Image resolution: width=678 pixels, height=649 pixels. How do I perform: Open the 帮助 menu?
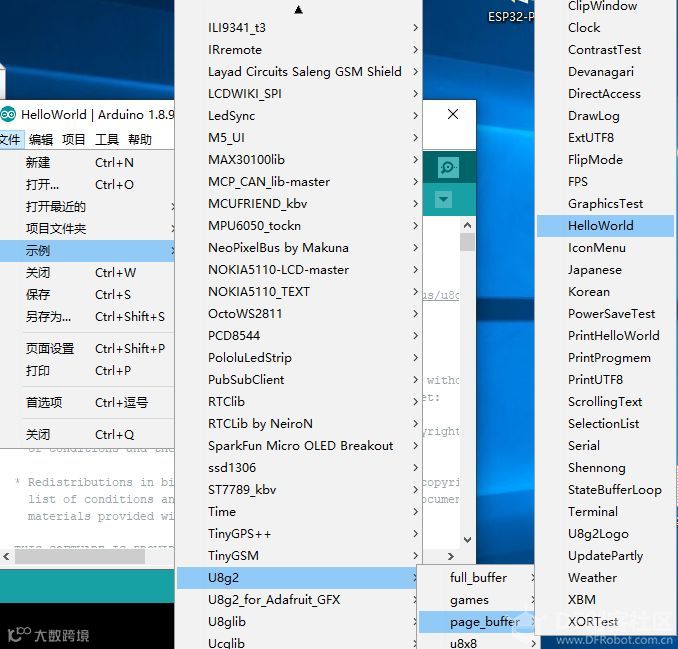140,139
